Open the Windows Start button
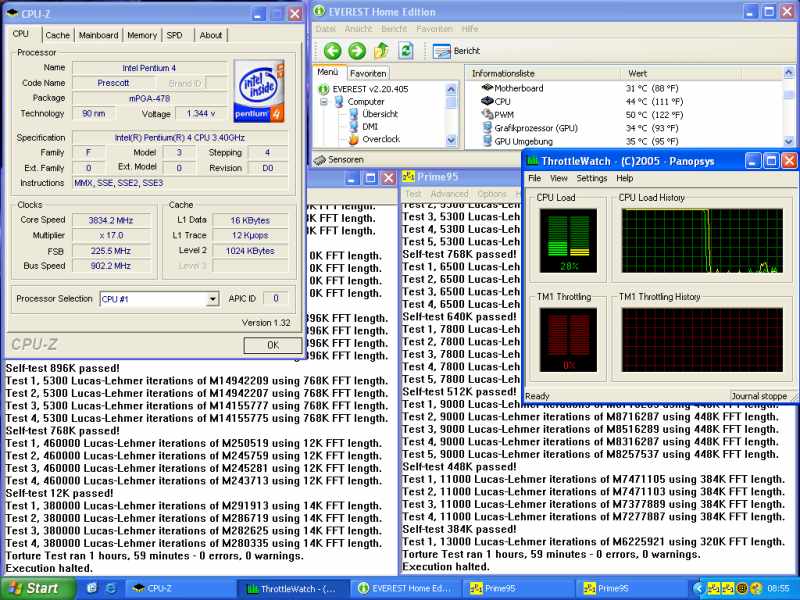Viewport: 800px width, 600px height. (x=37, y=588)
